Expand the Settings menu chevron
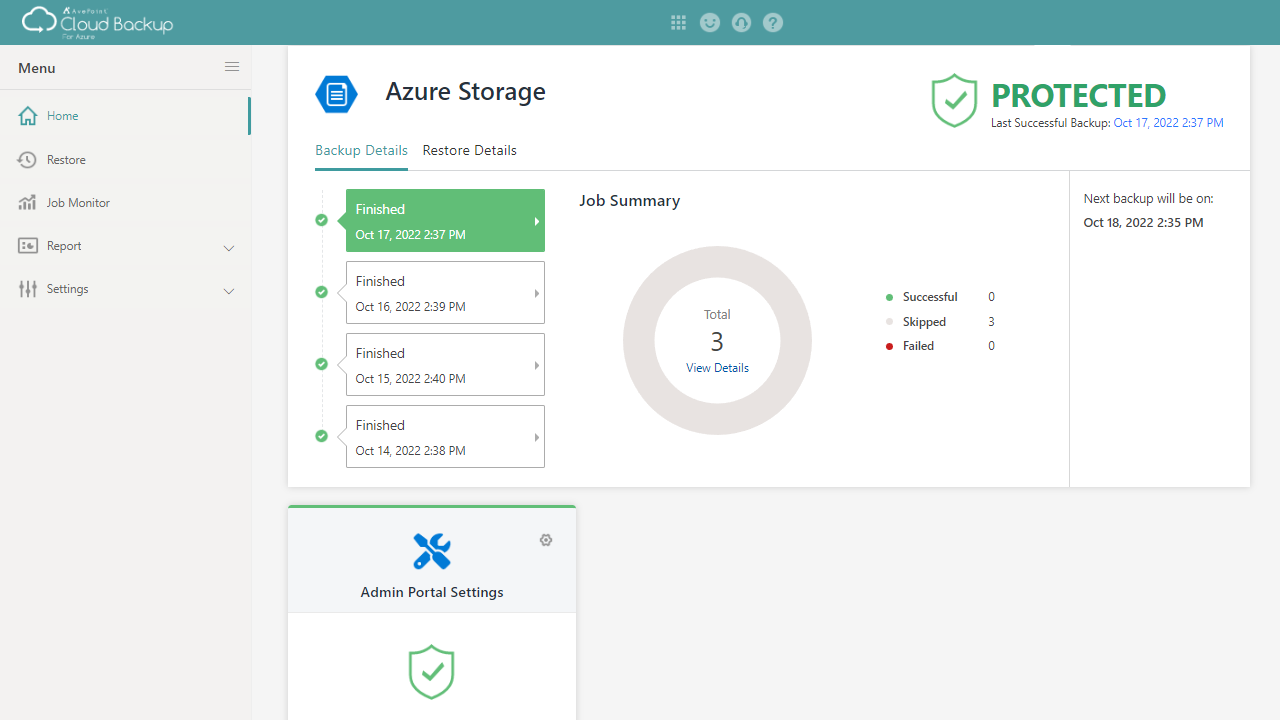 click(229, 291)
